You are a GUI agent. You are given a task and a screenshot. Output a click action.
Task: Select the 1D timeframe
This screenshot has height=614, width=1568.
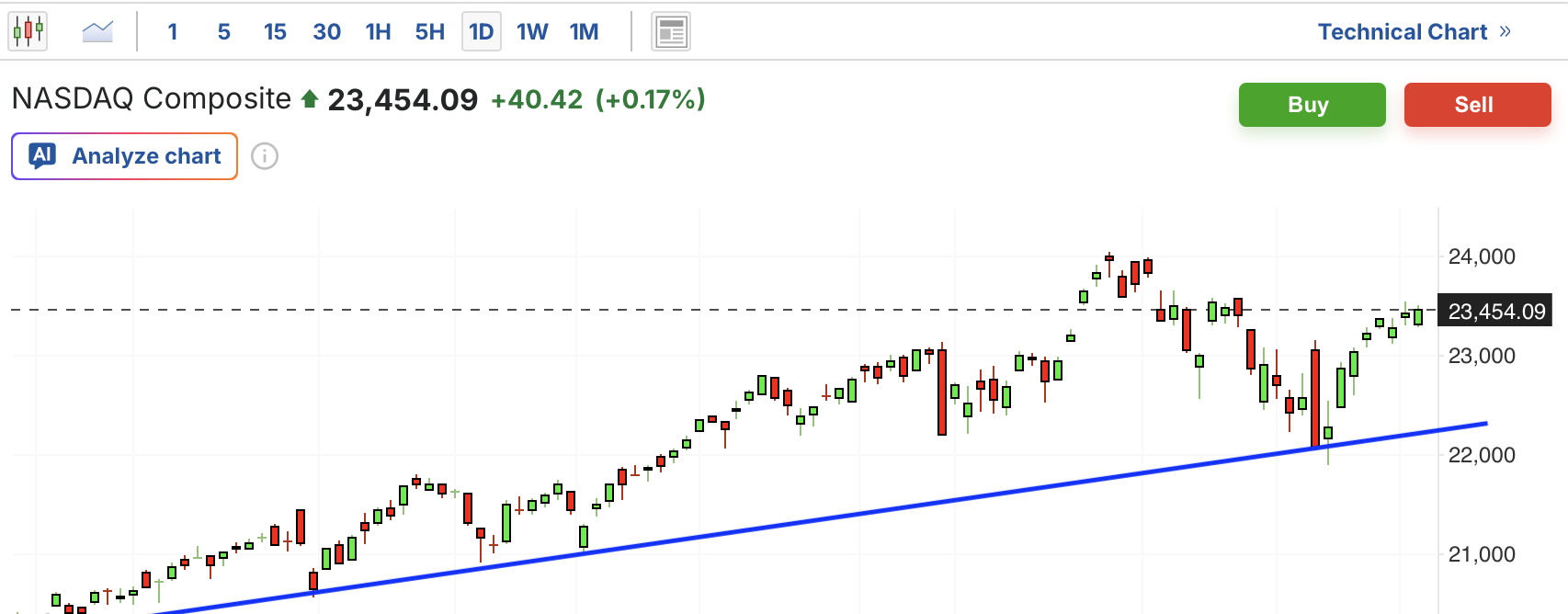coord(481,32)
